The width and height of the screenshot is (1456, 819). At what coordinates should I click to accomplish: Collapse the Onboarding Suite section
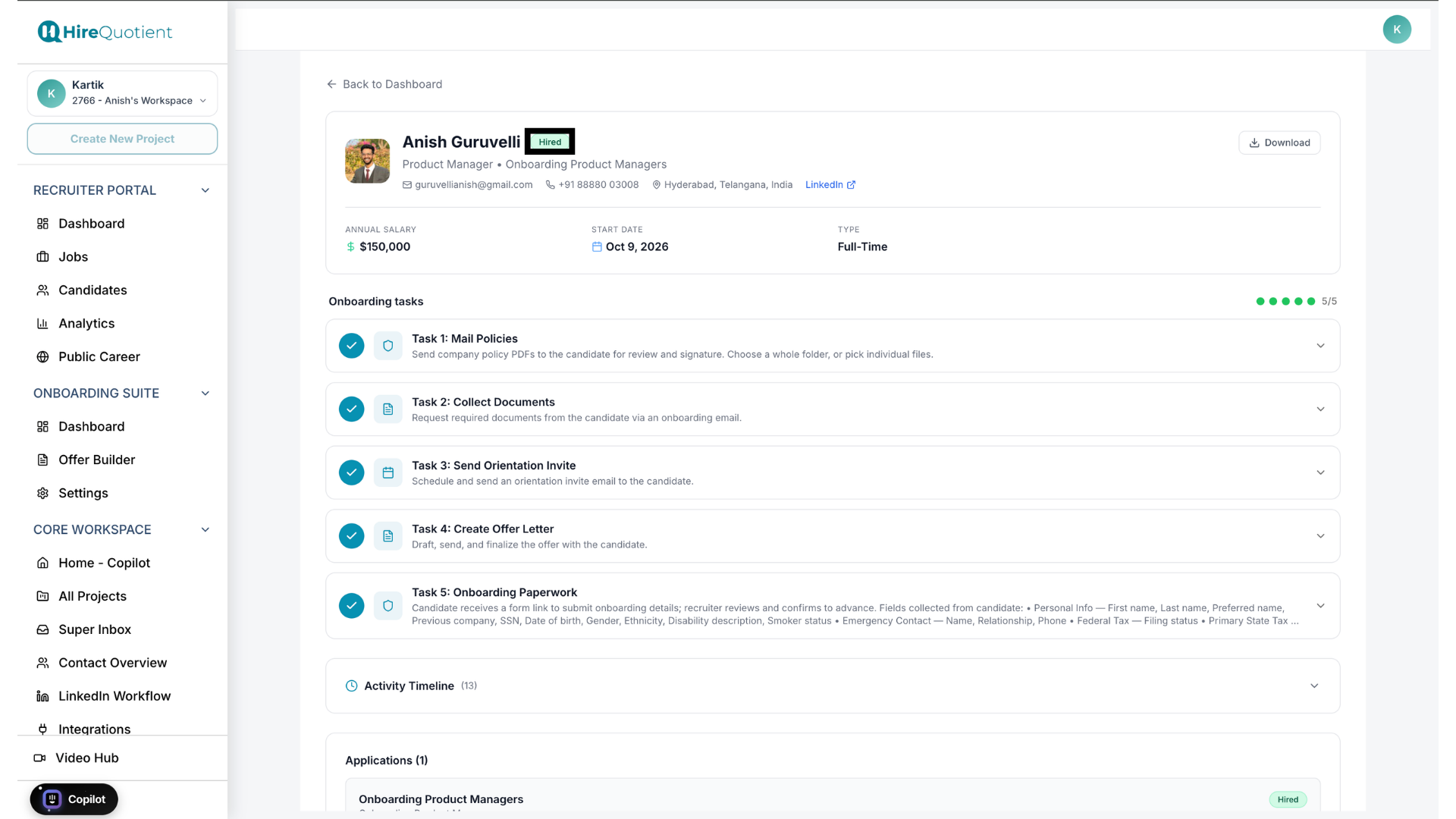[x=205, y=394]
